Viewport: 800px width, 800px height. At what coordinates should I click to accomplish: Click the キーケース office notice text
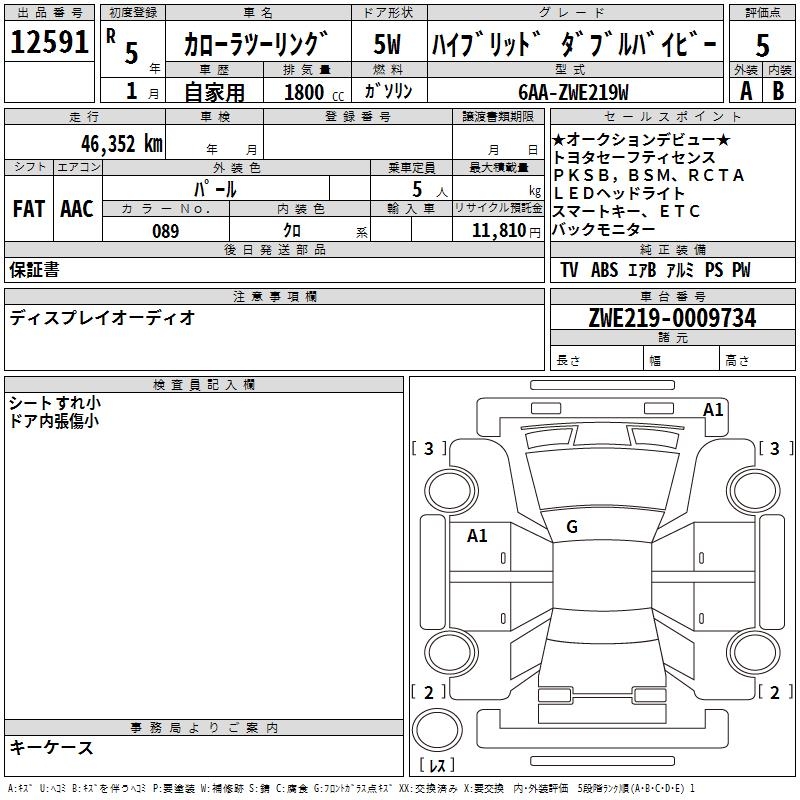(52, 748)
